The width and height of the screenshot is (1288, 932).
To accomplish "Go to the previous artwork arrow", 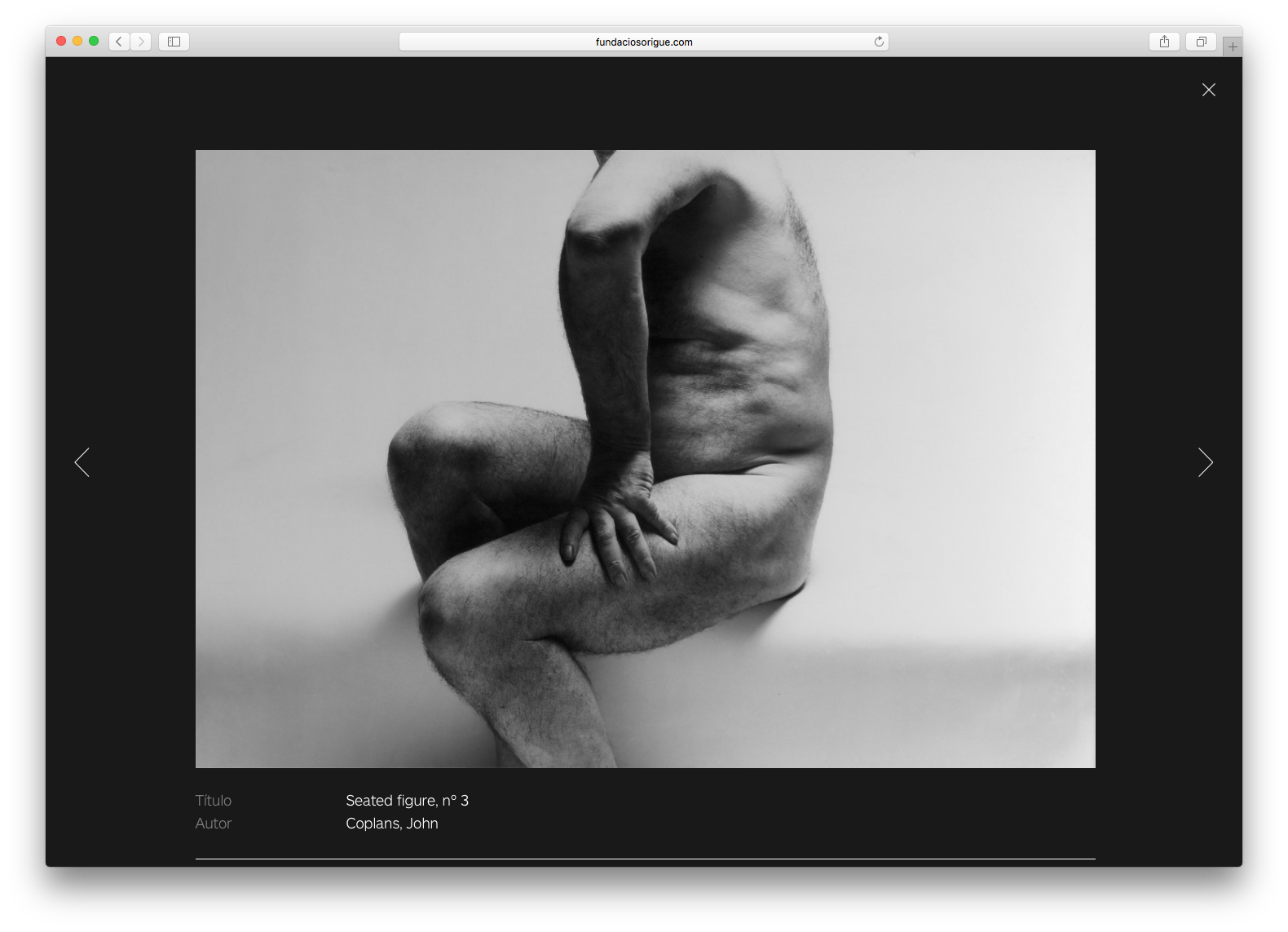I will tap(82, 462).
